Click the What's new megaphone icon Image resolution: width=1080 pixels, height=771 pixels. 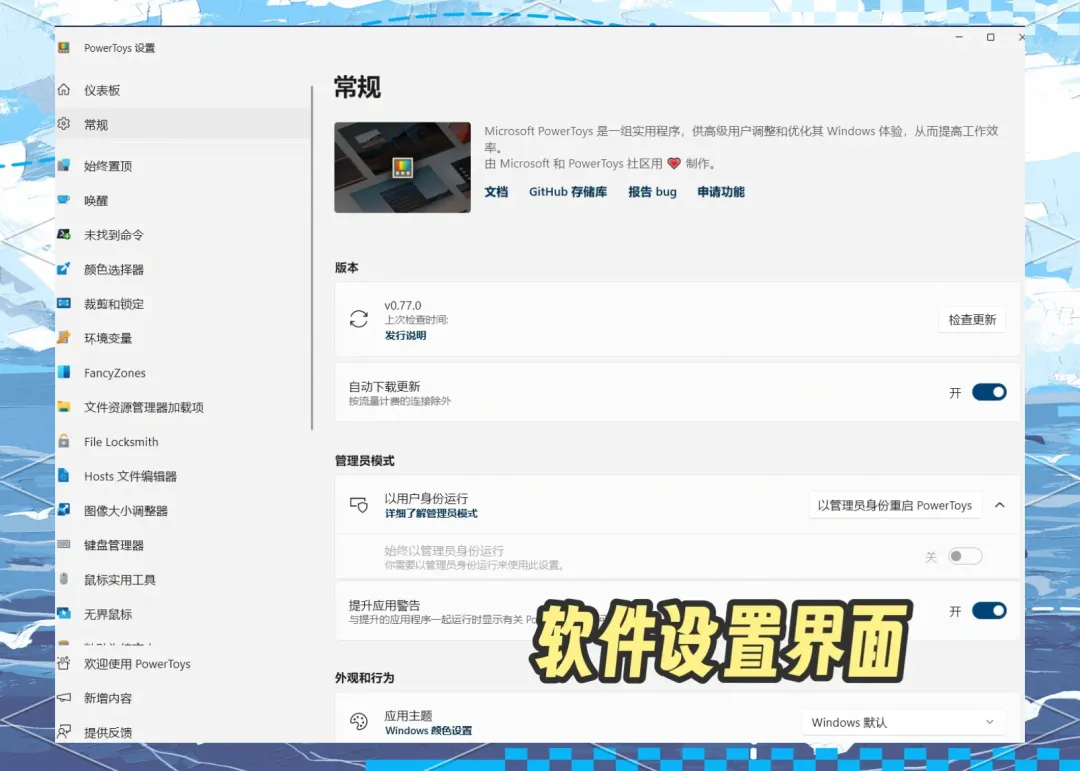64,697
